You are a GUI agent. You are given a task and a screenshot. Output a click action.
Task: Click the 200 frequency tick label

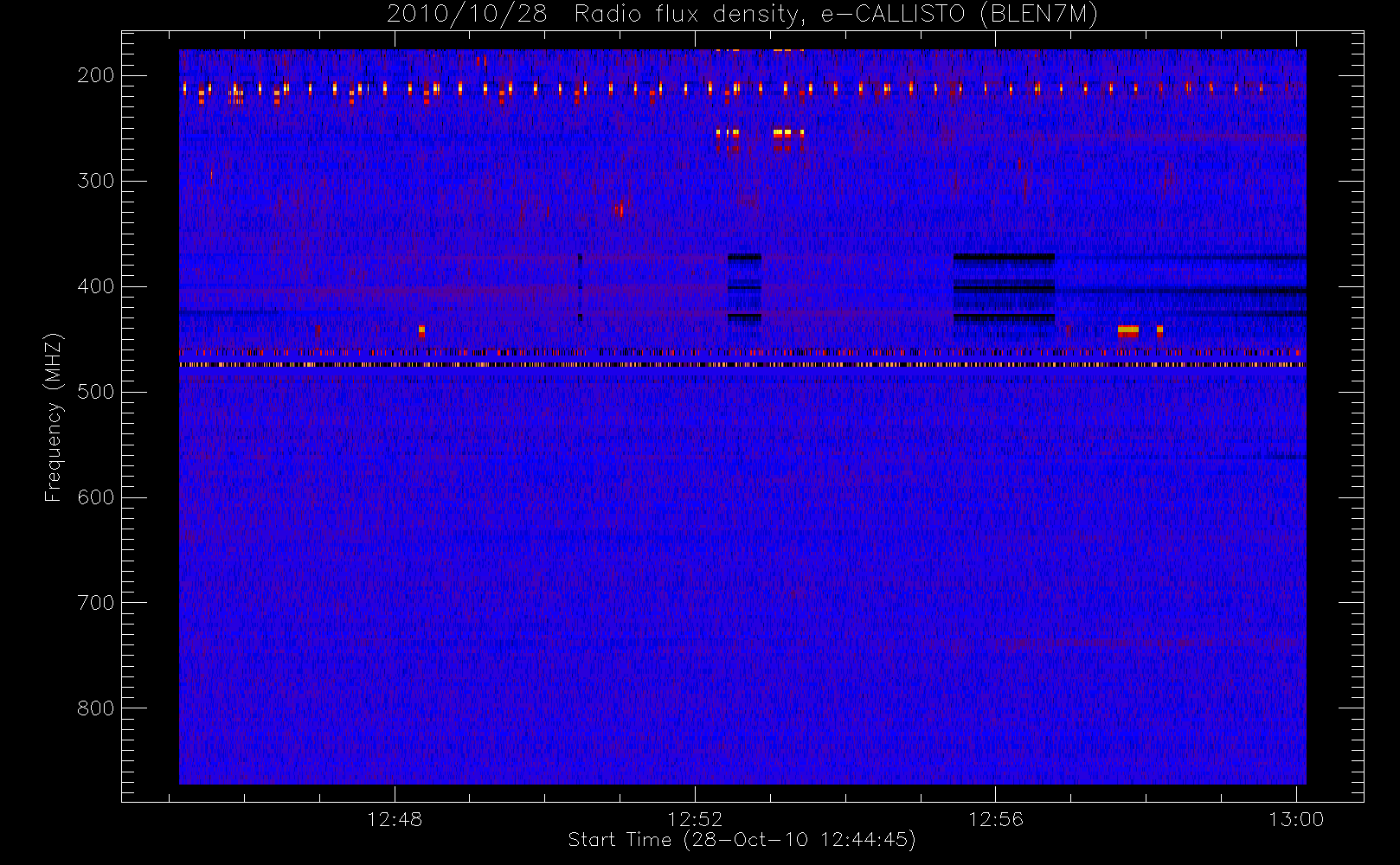96,75
